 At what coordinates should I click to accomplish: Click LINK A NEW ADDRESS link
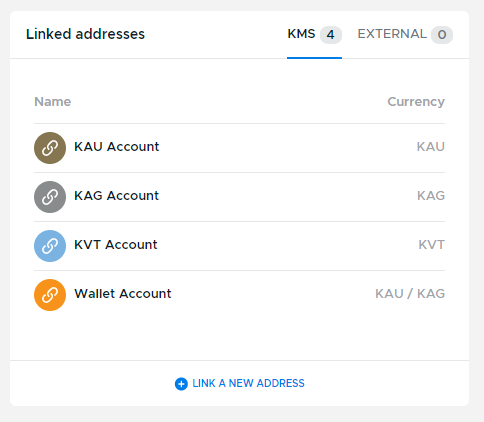tap(248, 383)
